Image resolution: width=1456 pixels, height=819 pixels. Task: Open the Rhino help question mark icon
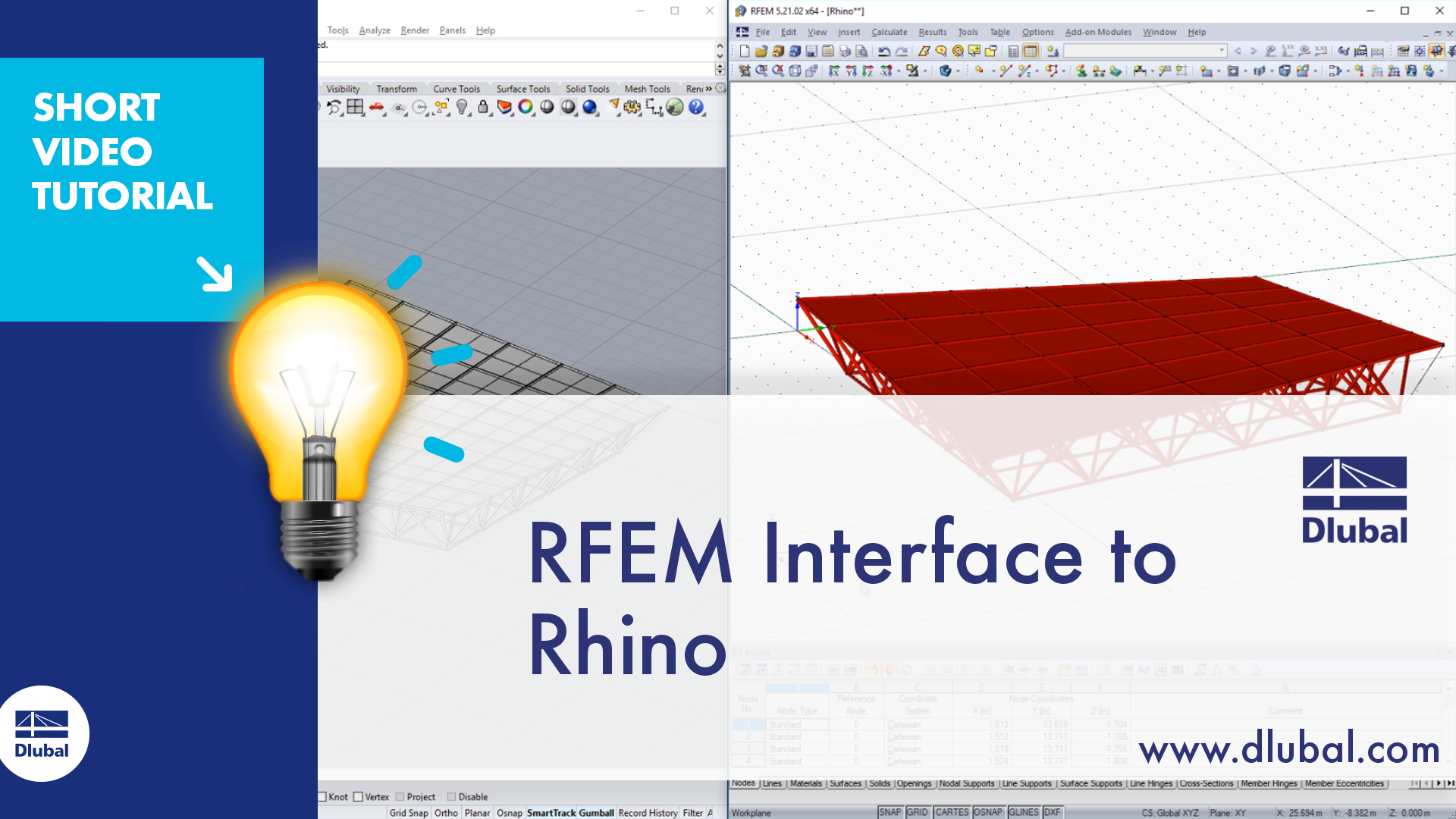[x=695, y=108]
